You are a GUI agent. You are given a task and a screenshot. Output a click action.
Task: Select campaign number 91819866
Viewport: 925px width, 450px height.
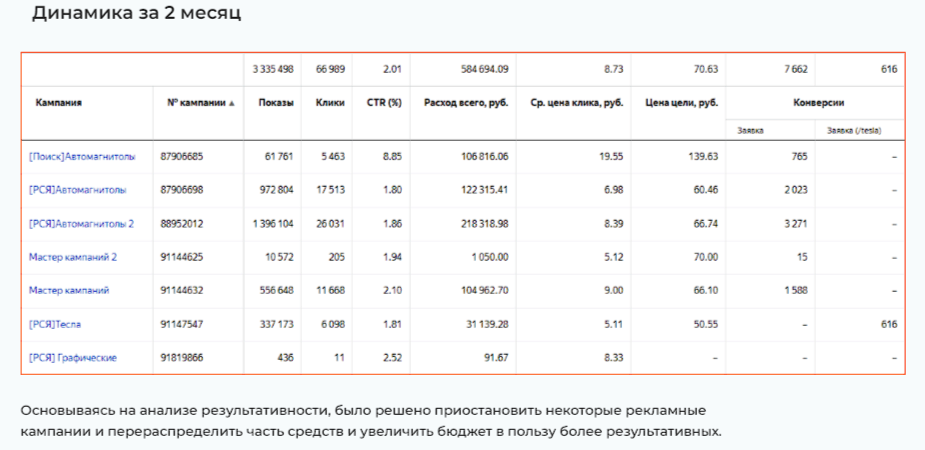click(x=183, y=358)
